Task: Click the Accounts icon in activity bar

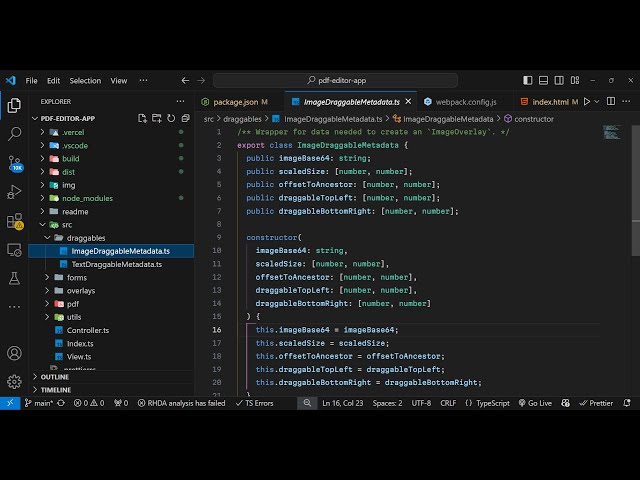Action: pyautogui.click(x=14, y=353)
